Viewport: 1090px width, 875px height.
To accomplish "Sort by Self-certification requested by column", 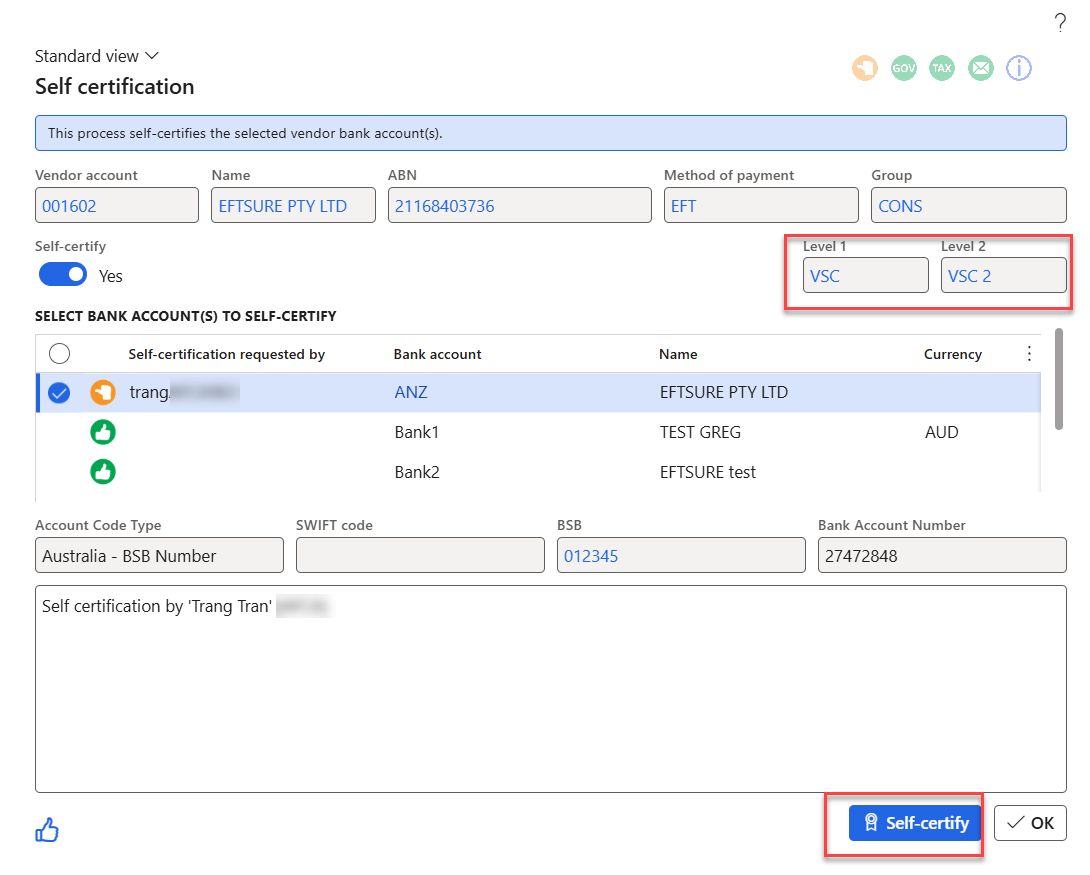I will [x=227, y=354].
